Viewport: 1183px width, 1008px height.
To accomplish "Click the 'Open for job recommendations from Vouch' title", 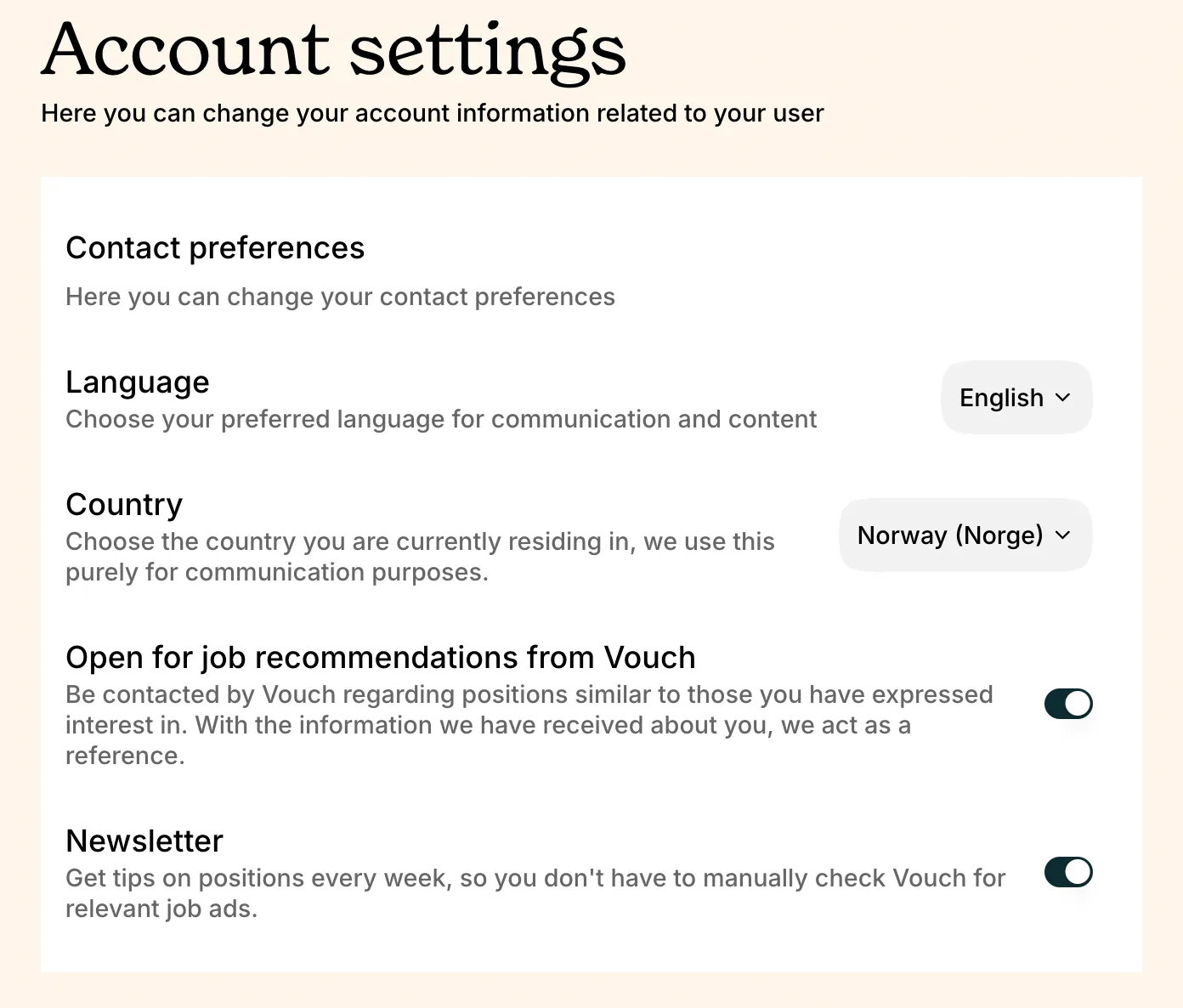I will coord(381,658).
